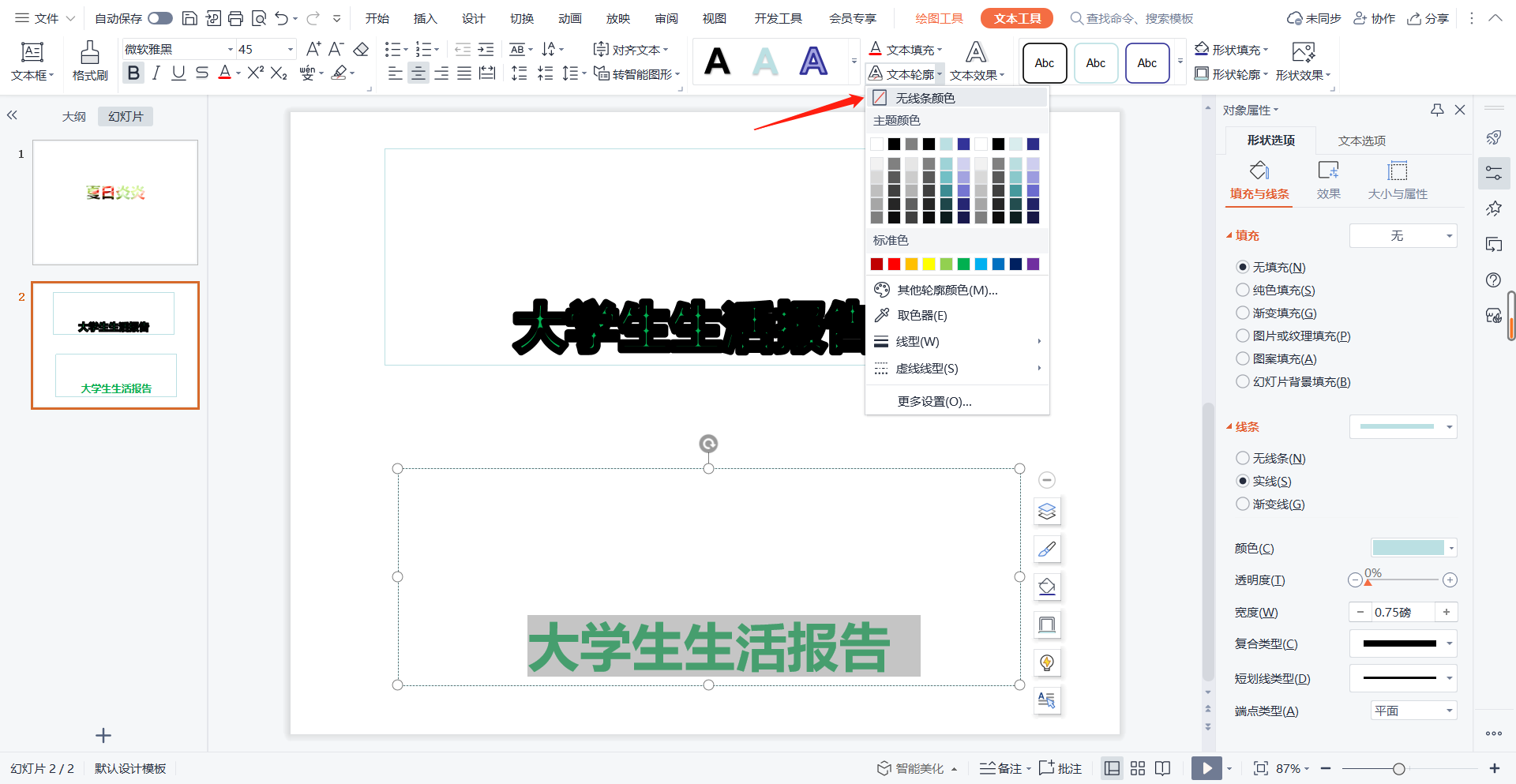The width and height of the screenshot is (1516, 784).
Task: Select 渐变填充 gradient fill option
Action: (x=1243, y=313)
